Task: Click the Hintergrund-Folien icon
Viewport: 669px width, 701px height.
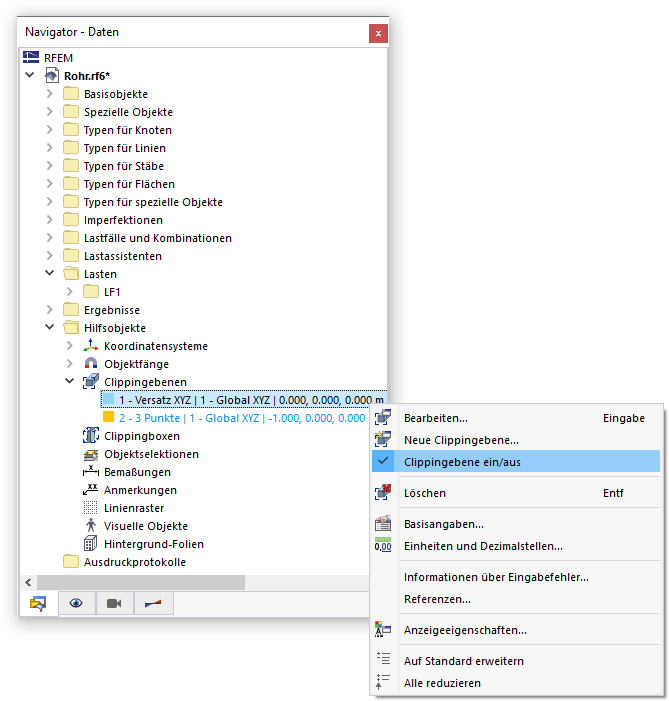Action: [90, 543]
